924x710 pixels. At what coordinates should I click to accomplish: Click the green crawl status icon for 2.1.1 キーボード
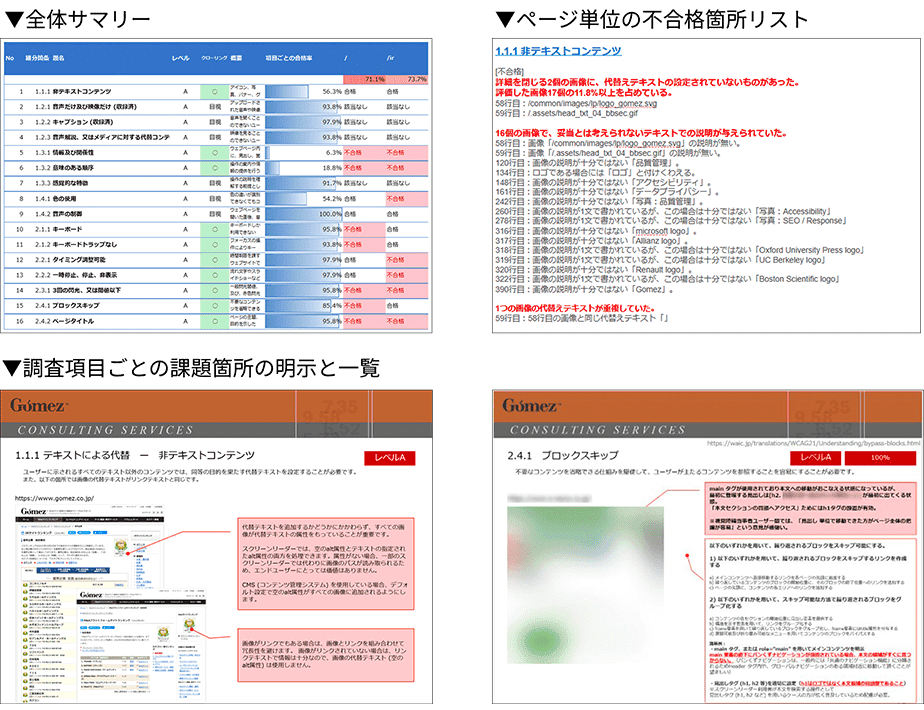pyautogui.click(x=214, y=231)
